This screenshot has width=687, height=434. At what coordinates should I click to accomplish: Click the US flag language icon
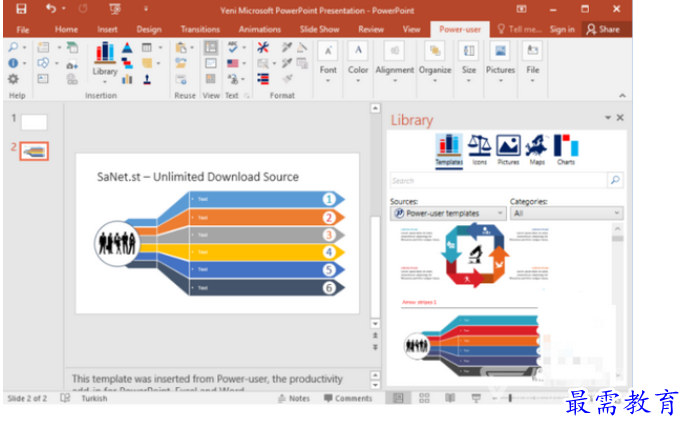(x=233, y=64)
